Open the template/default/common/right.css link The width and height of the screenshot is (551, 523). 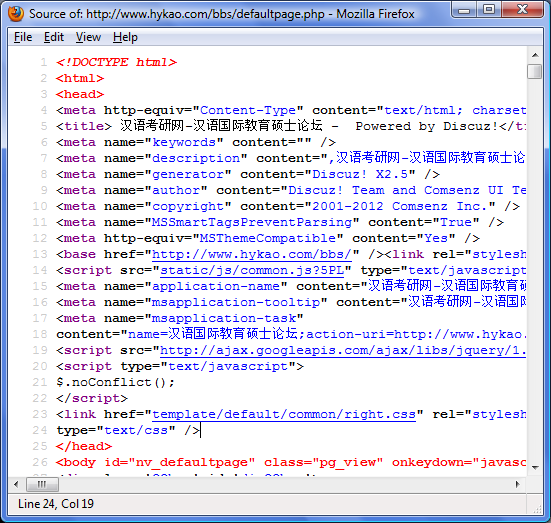tap(284, 414)
